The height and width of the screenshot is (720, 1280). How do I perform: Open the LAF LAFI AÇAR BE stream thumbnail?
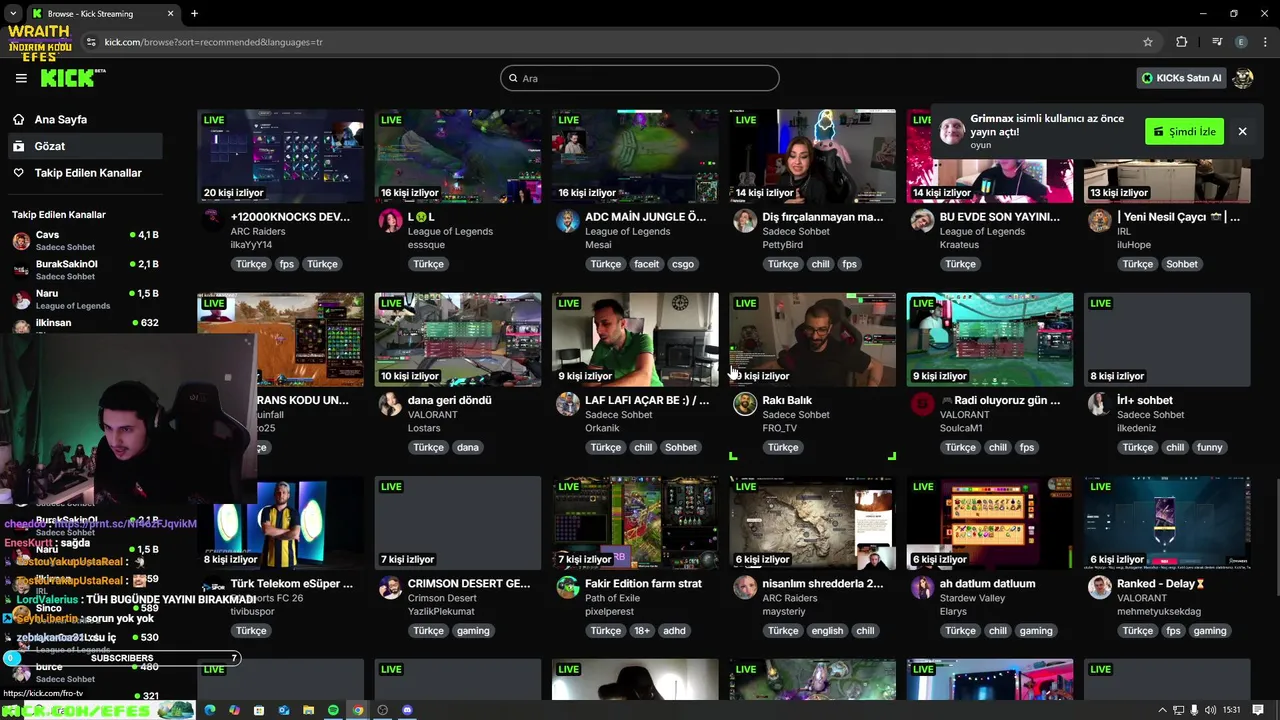635,339
